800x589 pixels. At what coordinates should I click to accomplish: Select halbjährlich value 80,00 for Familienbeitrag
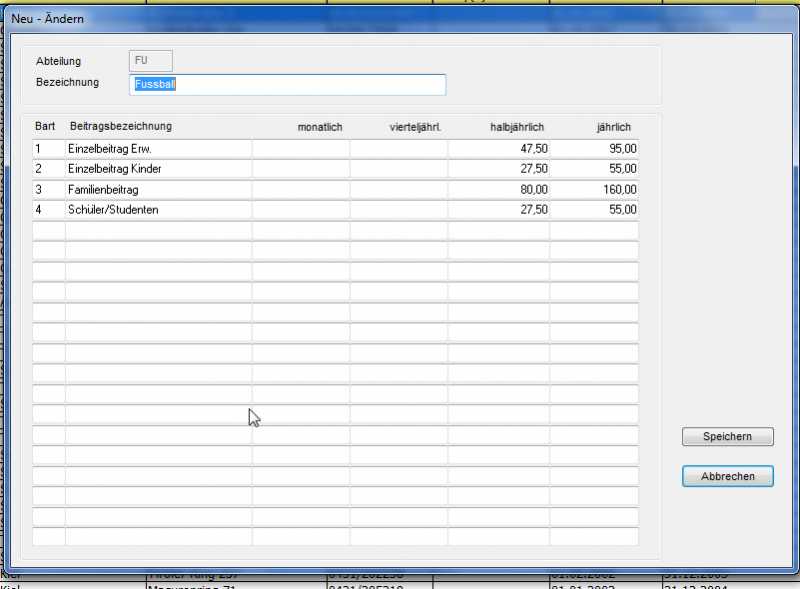(499, 190)
